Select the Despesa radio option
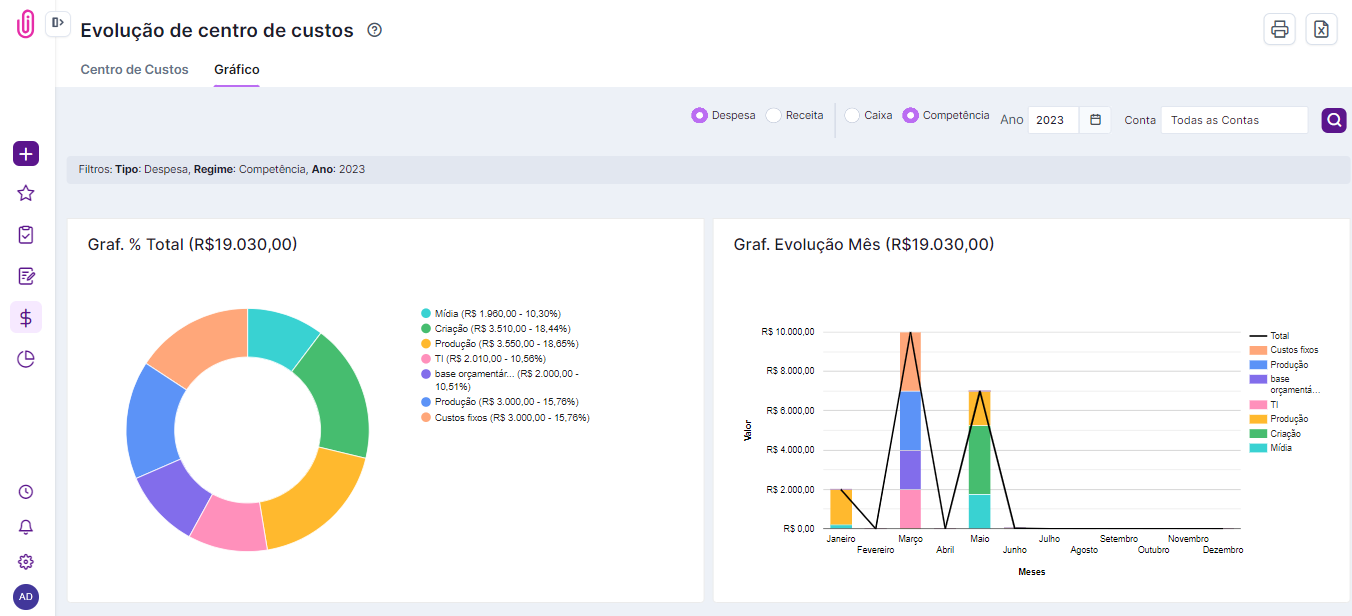The height and width of the screenshot is (616, 1352). coord(699,116)
